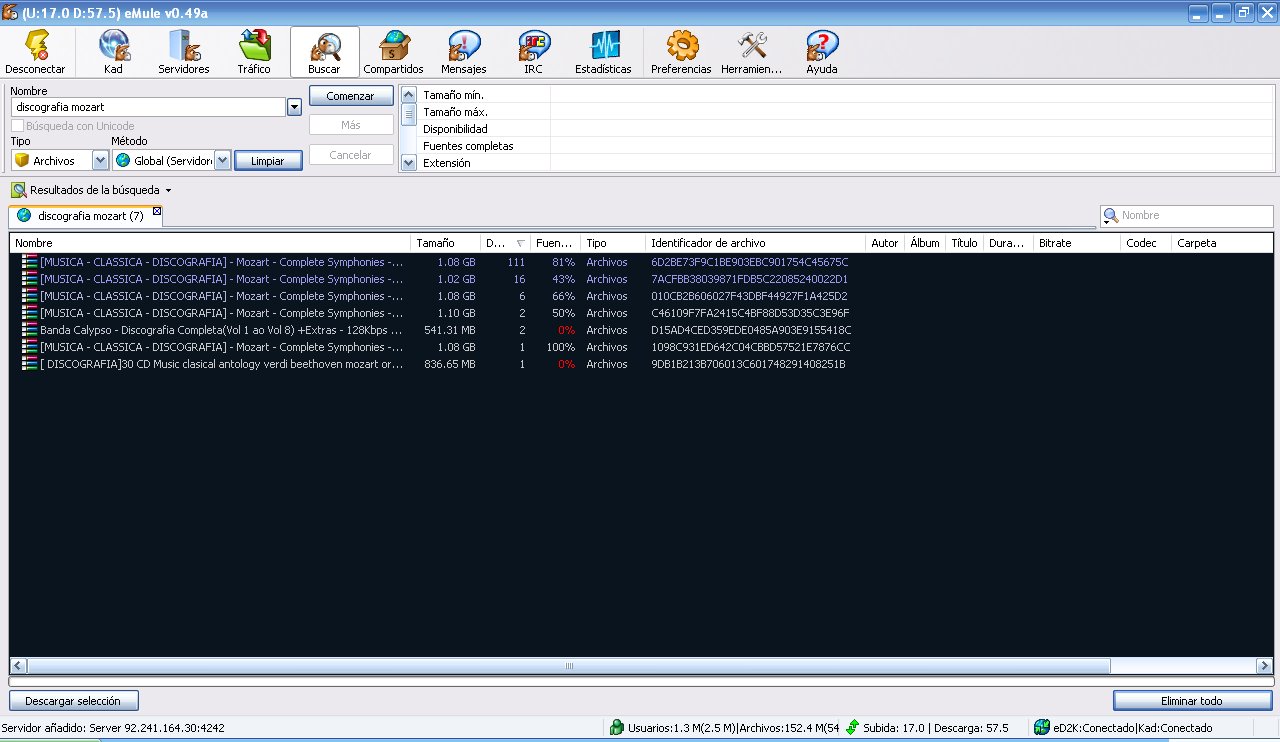Image resolution: width=1280 pixels, height=742 pixels.
Task: Click the eD2K/Kad connection status icon
Action: pyautogui.click(x=1042, y=728)
